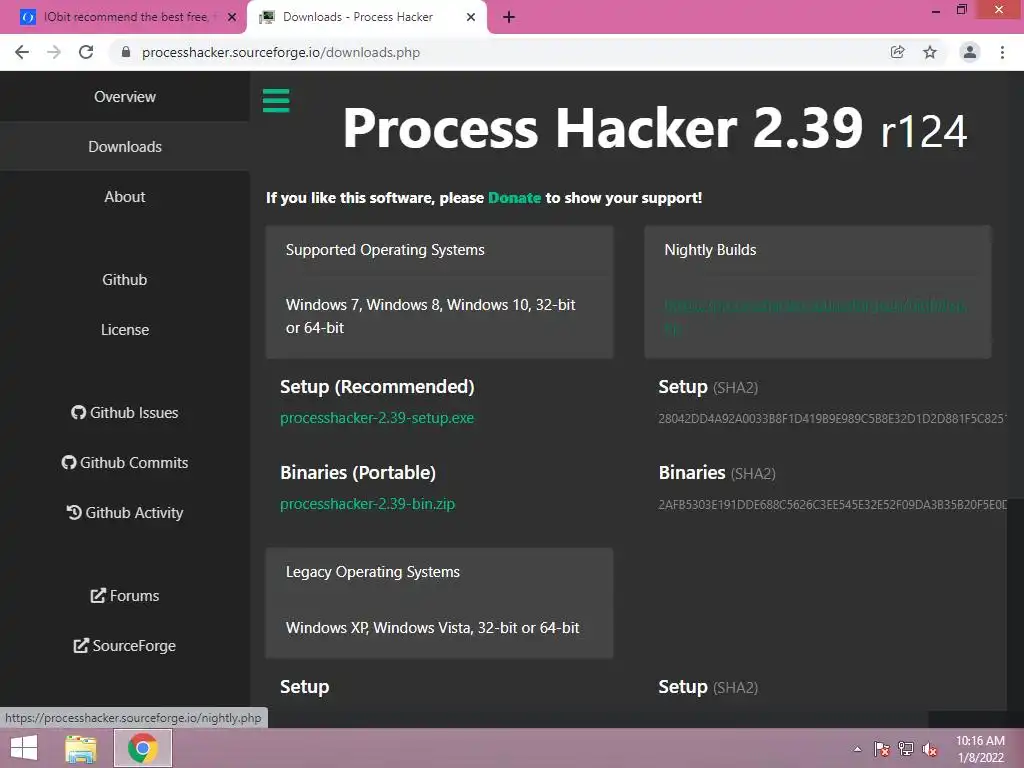Close the IObit tab
This screenshot has height=768, width=1024.
click(x=232, y=17)
